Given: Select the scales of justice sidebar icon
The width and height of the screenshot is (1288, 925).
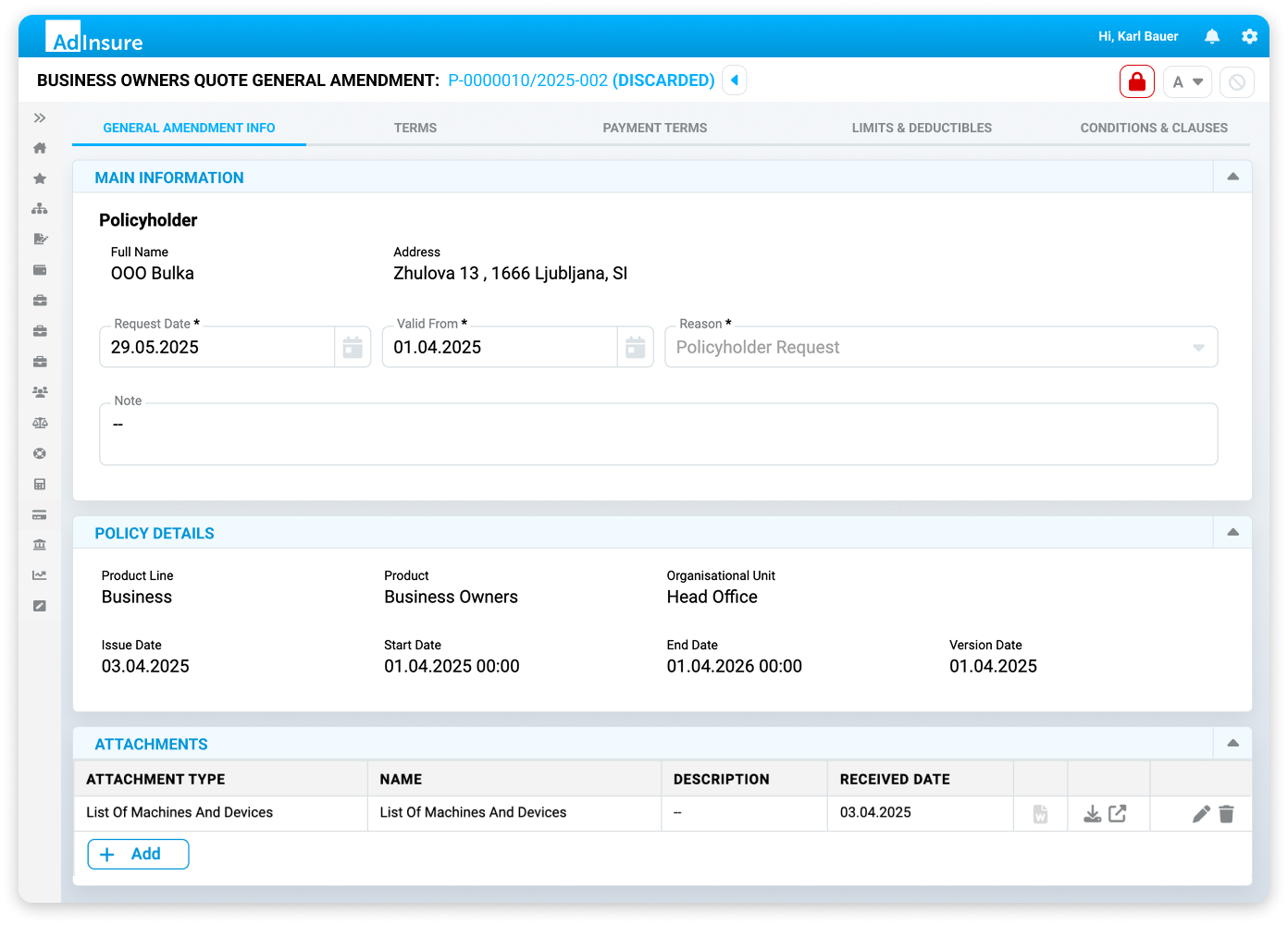Looking at the screenshot, I should 39,422.
